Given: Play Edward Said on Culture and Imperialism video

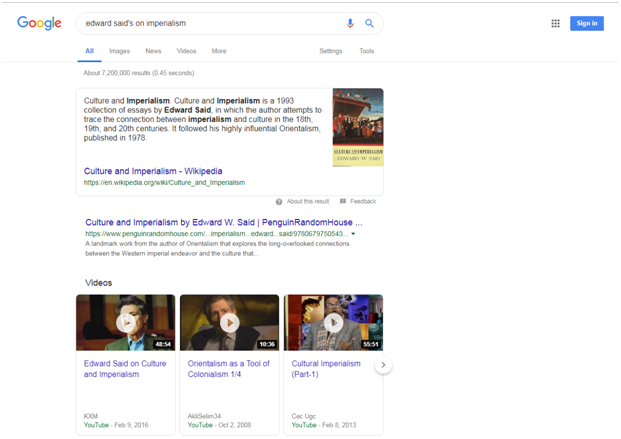Looking at the screenshot, I should point(126,323).
